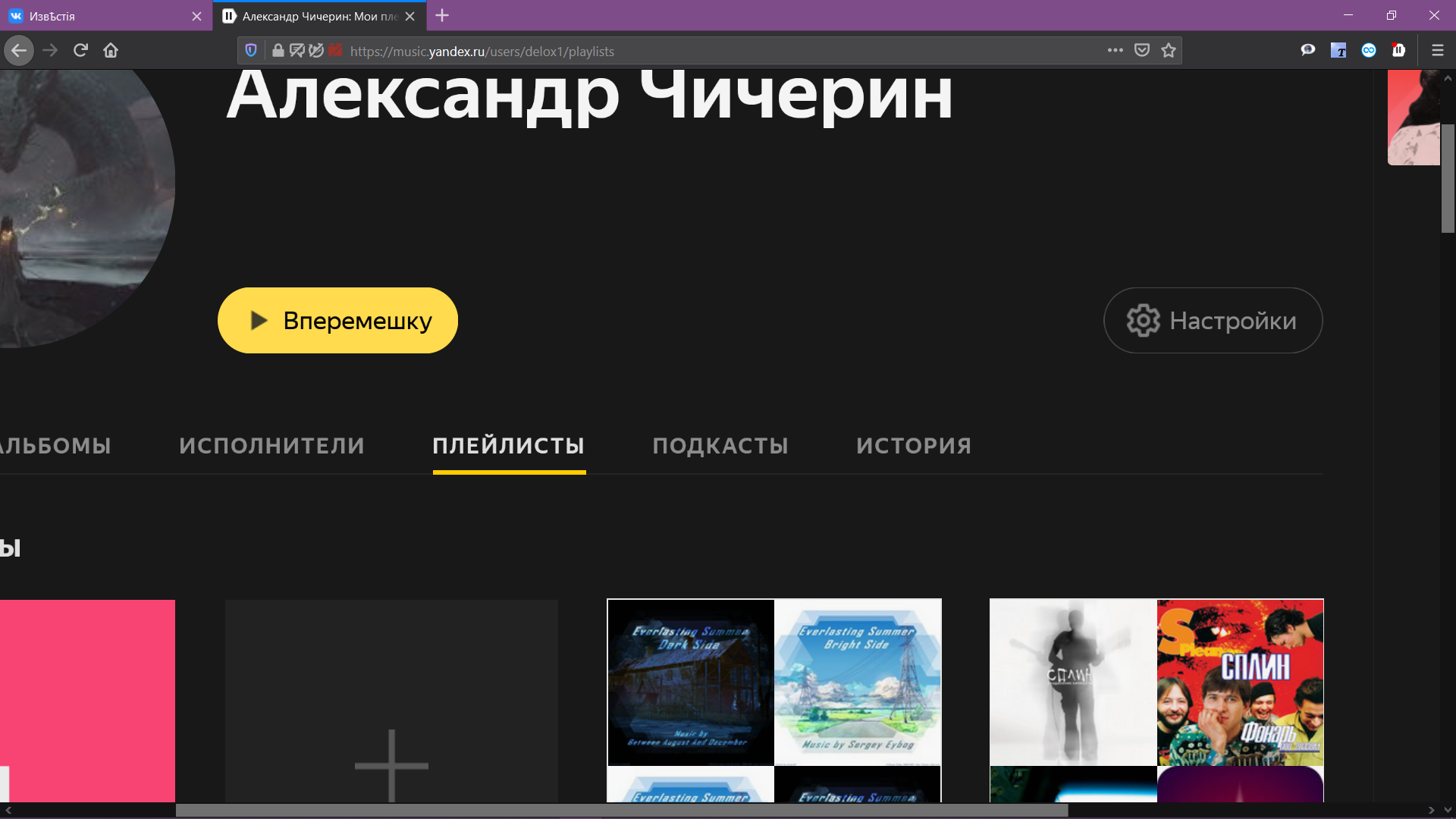
Task: Open a new browser tab
Action: [x=442, y=15]
